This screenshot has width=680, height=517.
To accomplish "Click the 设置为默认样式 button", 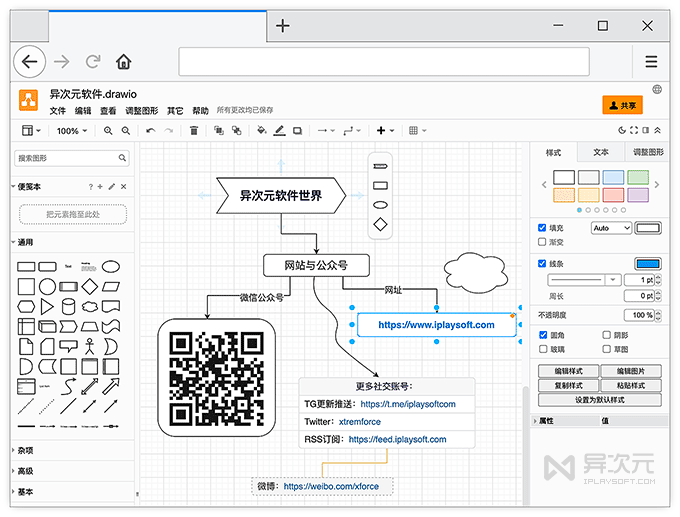I will (600, 399).
